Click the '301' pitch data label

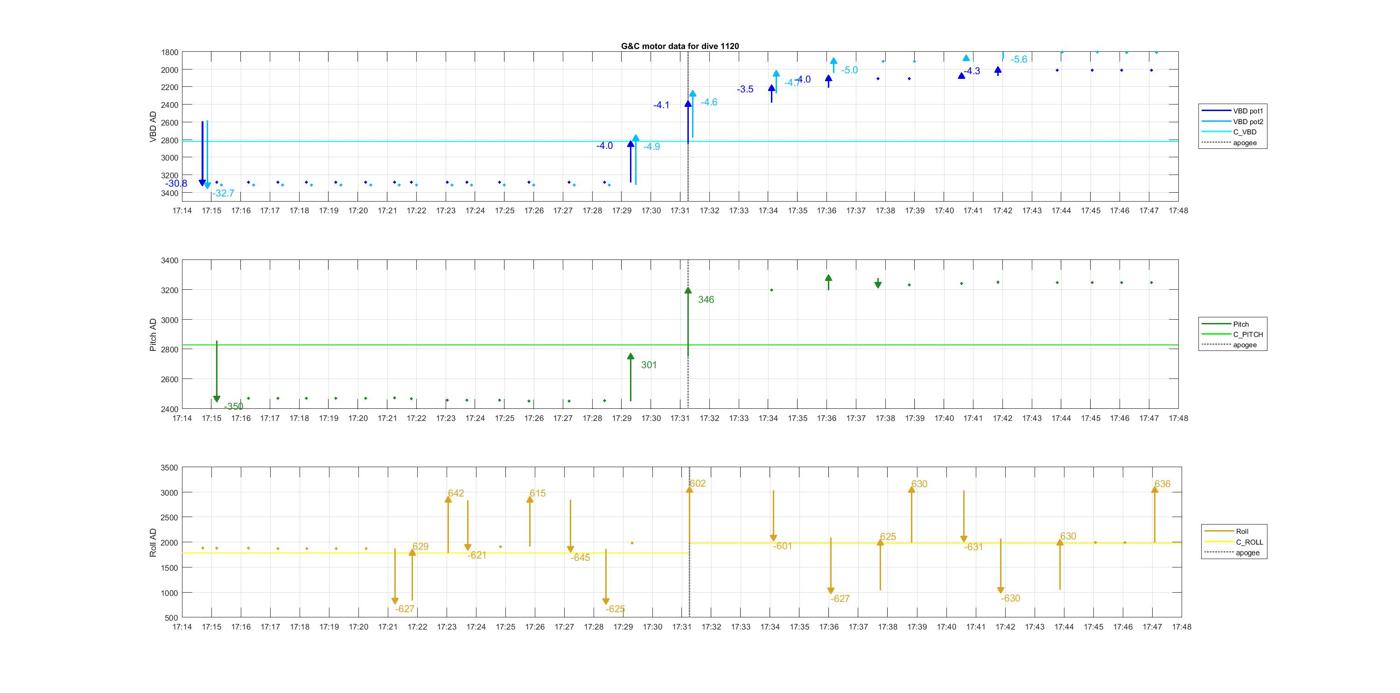[x=649, y=365]
